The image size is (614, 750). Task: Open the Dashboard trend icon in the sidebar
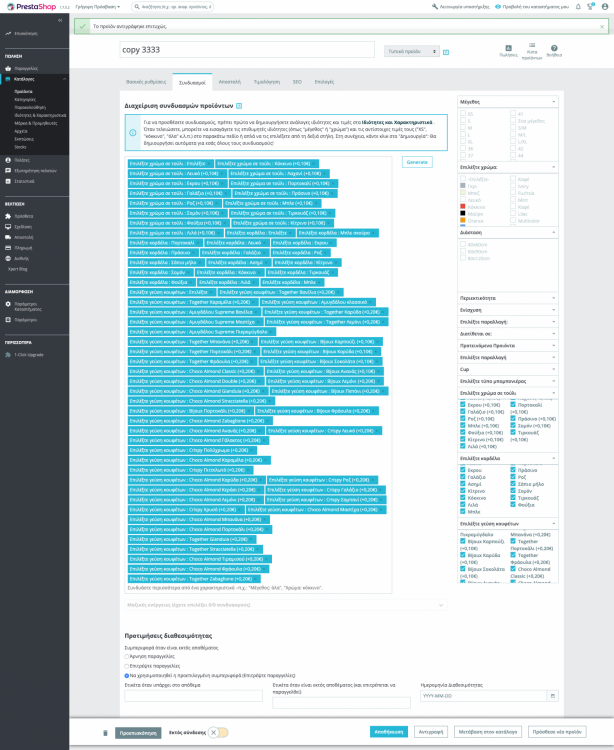8,33
